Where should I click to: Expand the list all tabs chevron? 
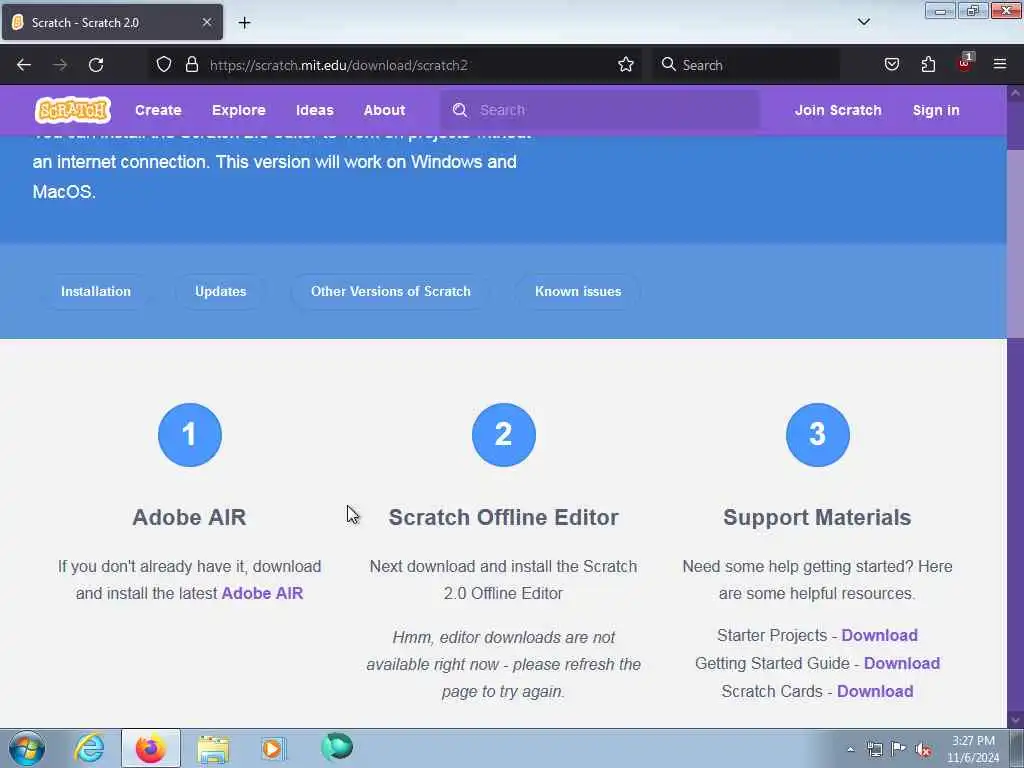(863, 22)
